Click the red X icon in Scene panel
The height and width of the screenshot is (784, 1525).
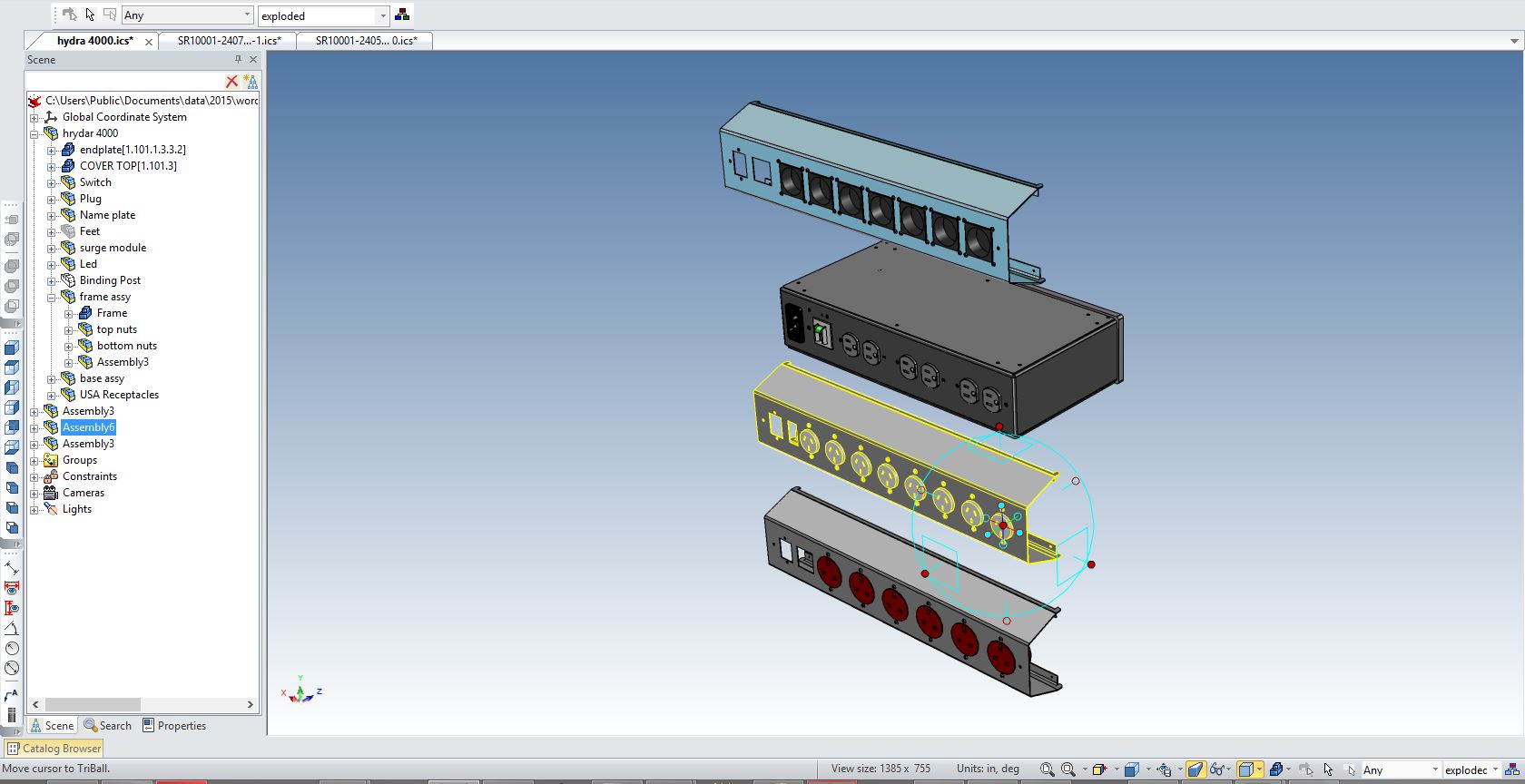(231, 82)
